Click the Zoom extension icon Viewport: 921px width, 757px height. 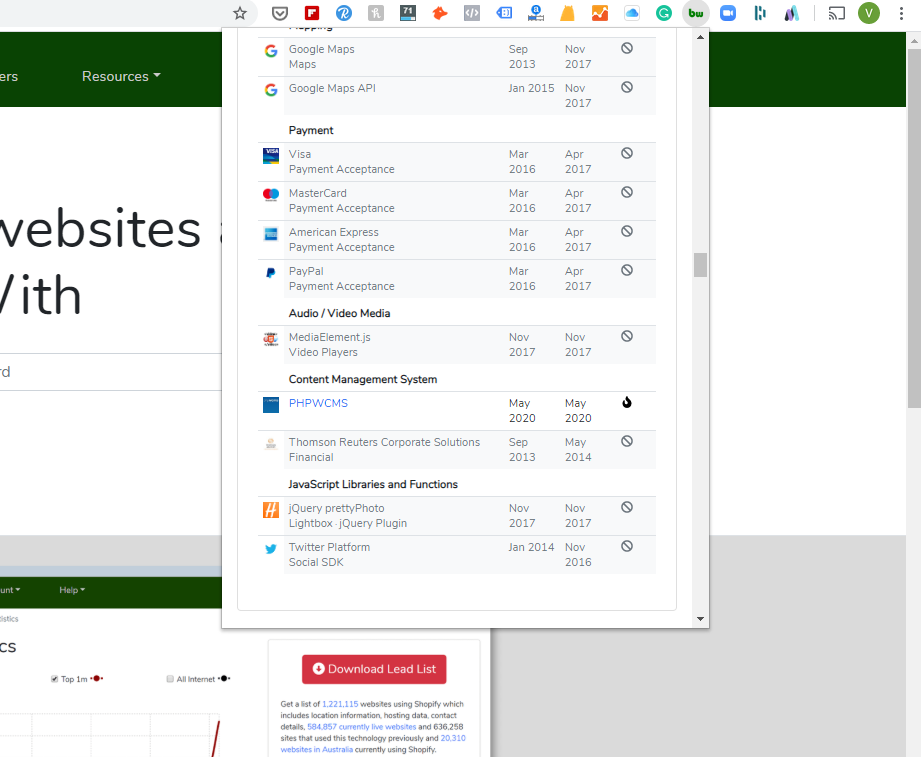tap(728, 13)
